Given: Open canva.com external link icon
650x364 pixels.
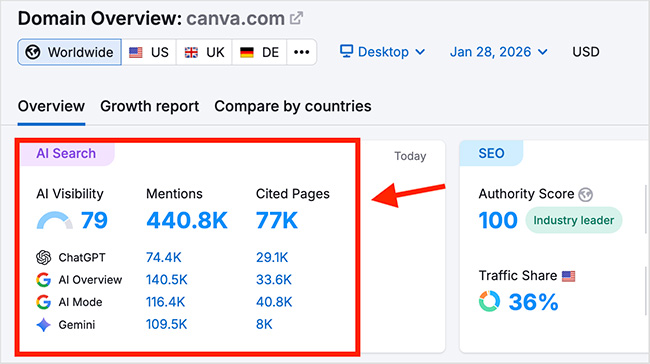Looking at the screenshot, I should click(296, 19).
